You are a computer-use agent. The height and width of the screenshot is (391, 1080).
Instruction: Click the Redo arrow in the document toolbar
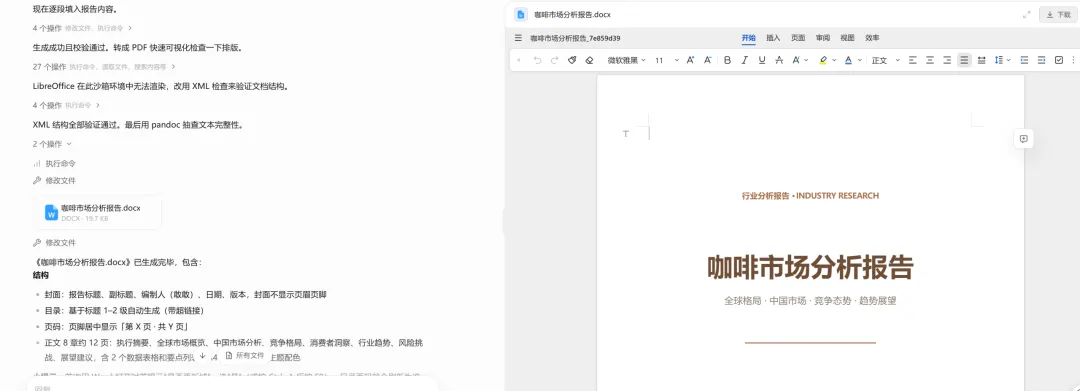tap(554, 61)
